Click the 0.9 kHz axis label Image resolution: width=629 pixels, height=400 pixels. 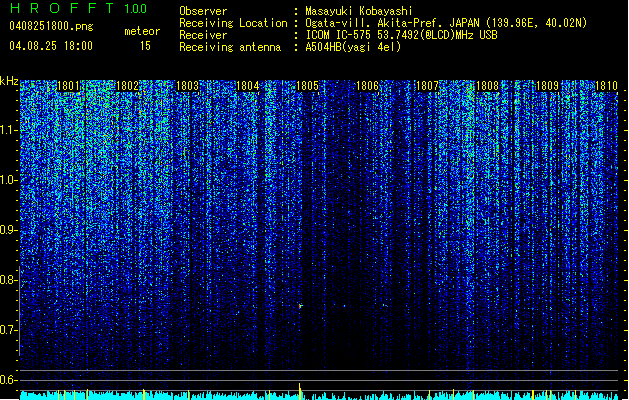tap(9, 230)
